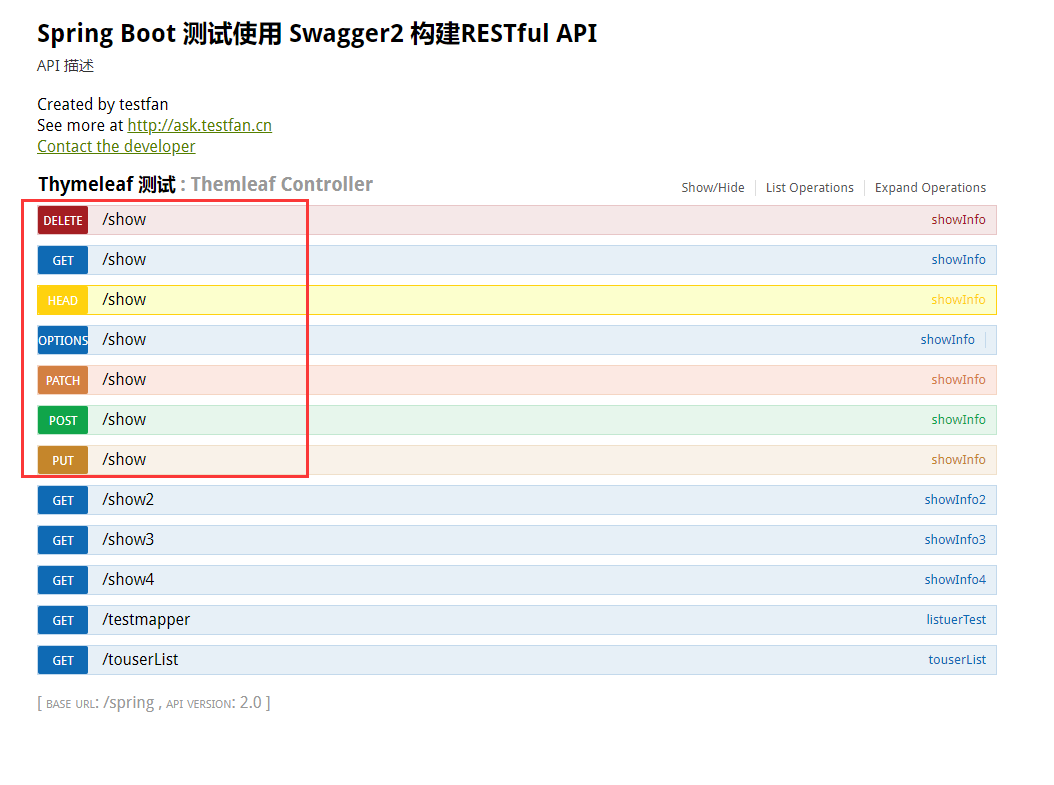Image resolution: width=1054 pixels, height=785 pixels.
Task: Expand the /show4 endpoint path
Action: coord(128,579)
